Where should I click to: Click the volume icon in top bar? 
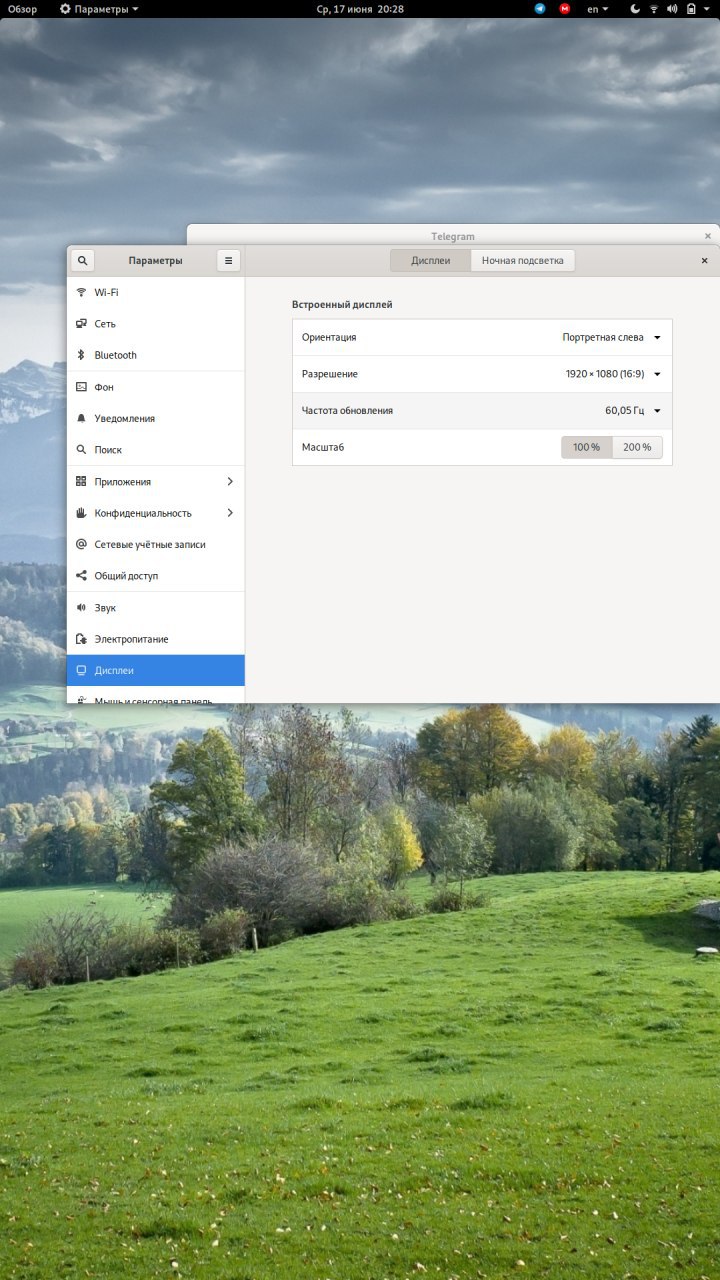[x=672, y=8]
